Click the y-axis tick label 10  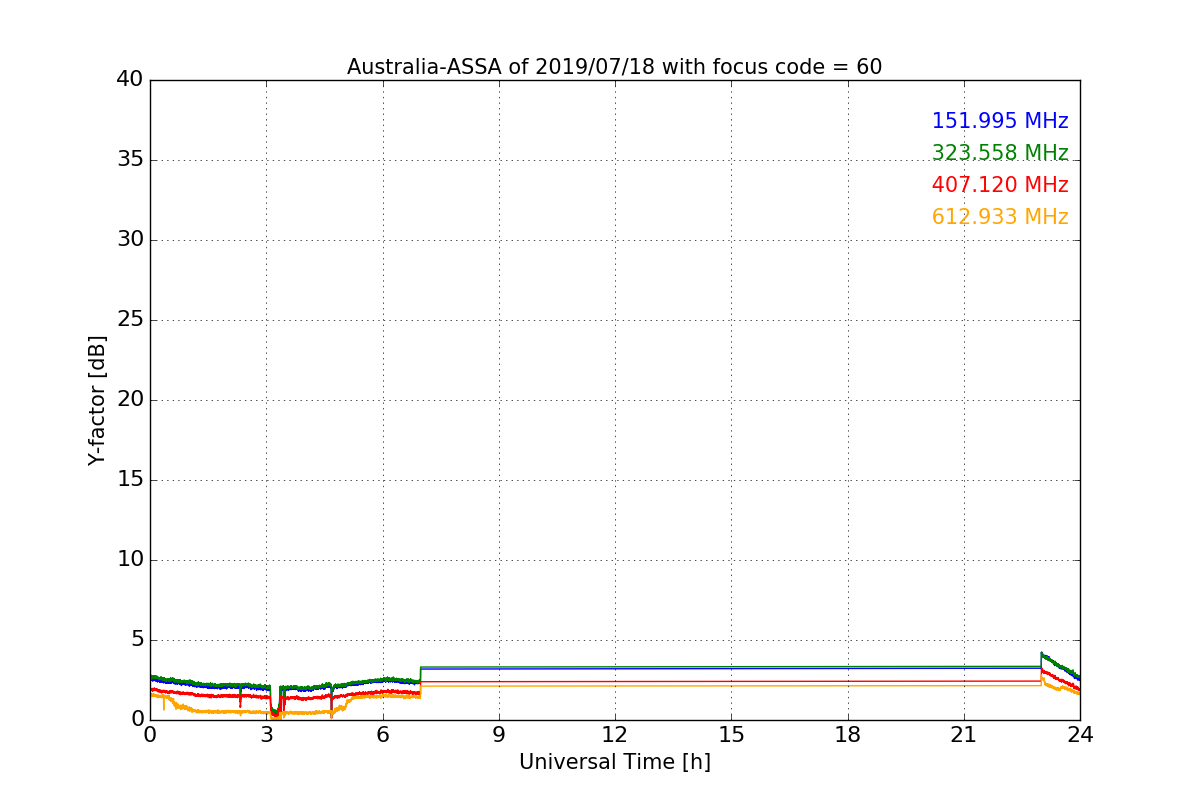pyautogui.click(x=130, y=560)
